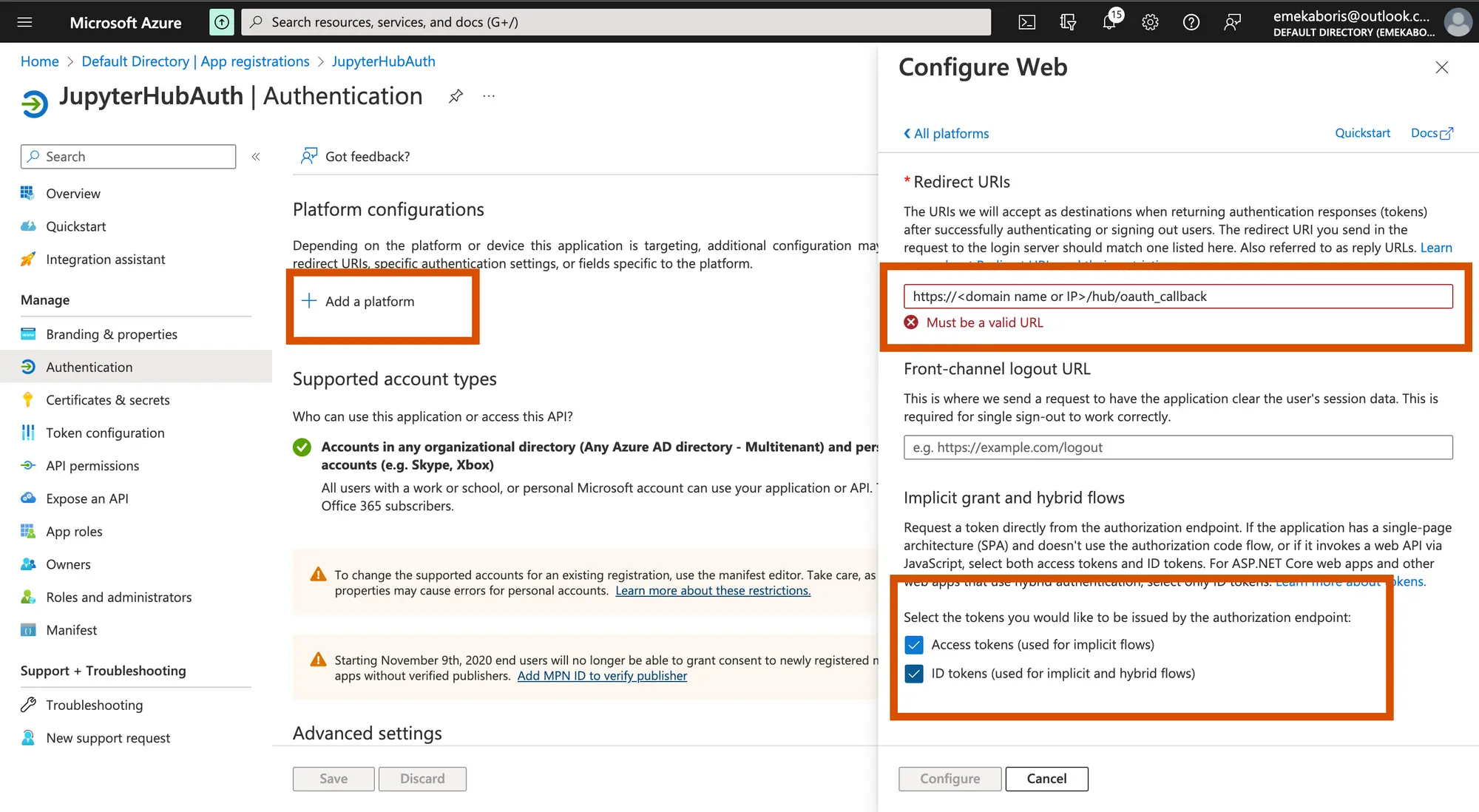This screenshot has width=1479, height=812.
Task: Go back to All platforms
Action: (x=946, y=133)
